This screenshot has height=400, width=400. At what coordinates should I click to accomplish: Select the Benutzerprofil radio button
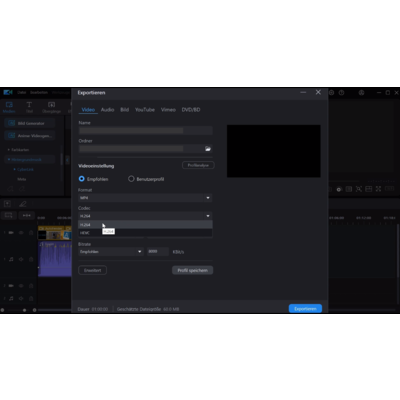(x=131, y=179)
